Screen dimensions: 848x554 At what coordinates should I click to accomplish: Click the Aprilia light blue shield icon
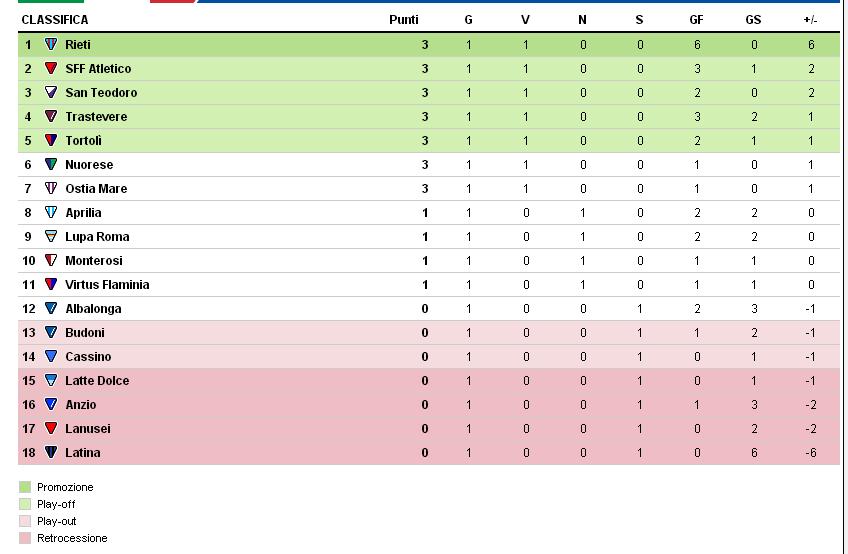click(x=51, y=212)
